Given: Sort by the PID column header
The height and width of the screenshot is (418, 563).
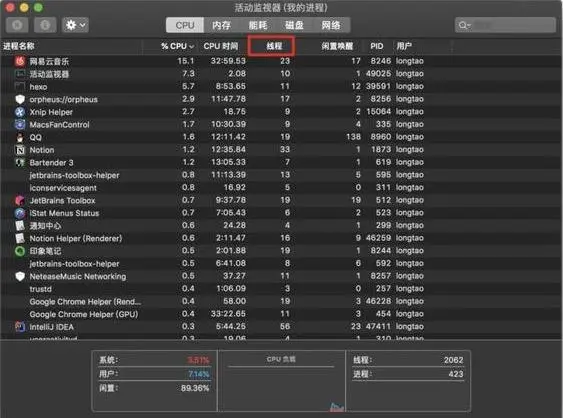Looking at the screenshot, I should pyautogui.click(x=377, y=46).
